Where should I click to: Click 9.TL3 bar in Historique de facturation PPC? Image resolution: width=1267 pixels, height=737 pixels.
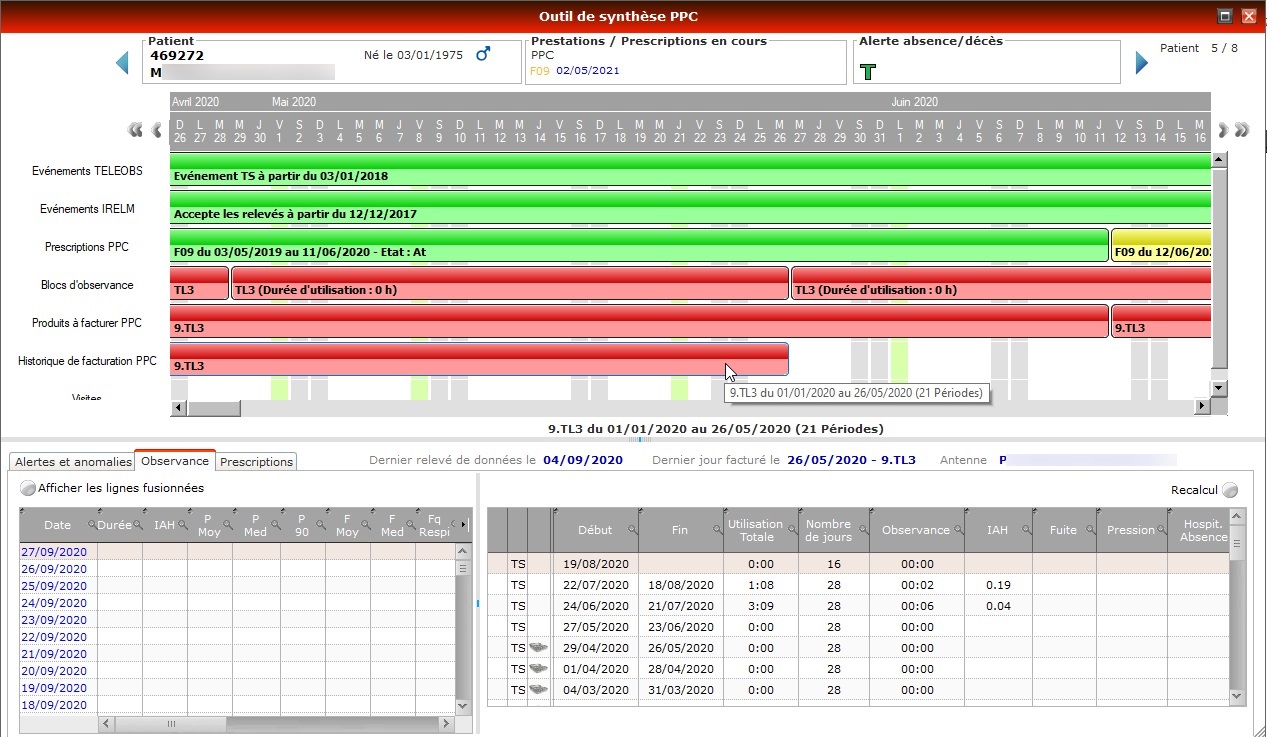479,359
